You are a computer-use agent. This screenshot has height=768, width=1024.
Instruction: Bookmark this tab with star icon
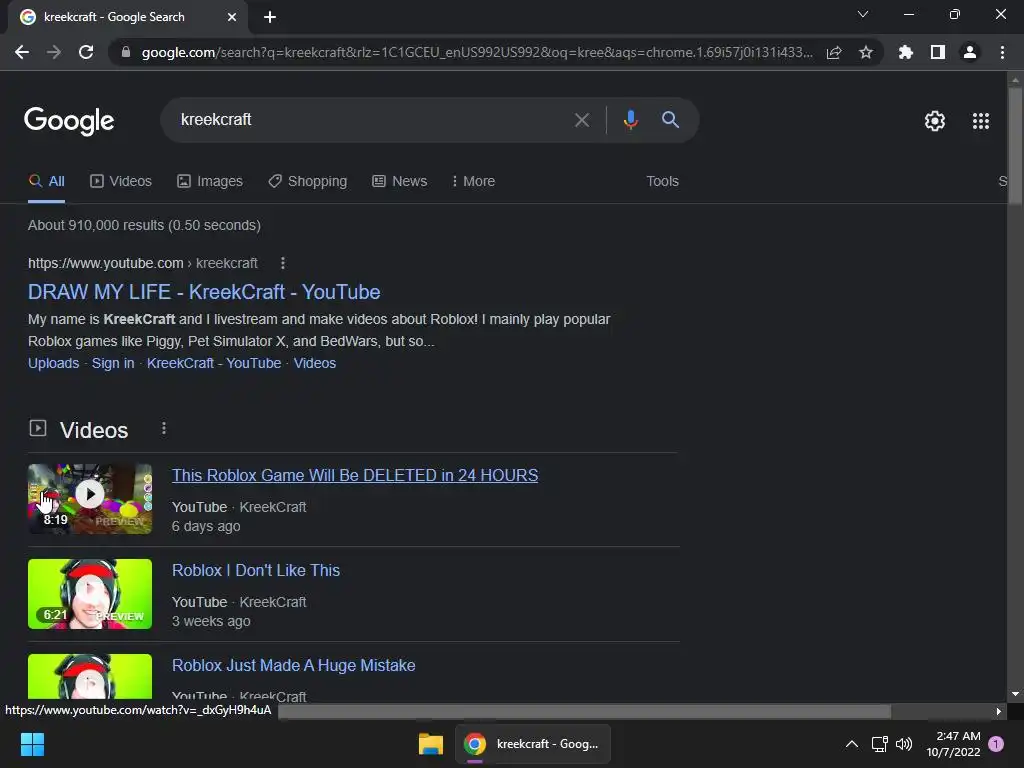coord(866,52)
